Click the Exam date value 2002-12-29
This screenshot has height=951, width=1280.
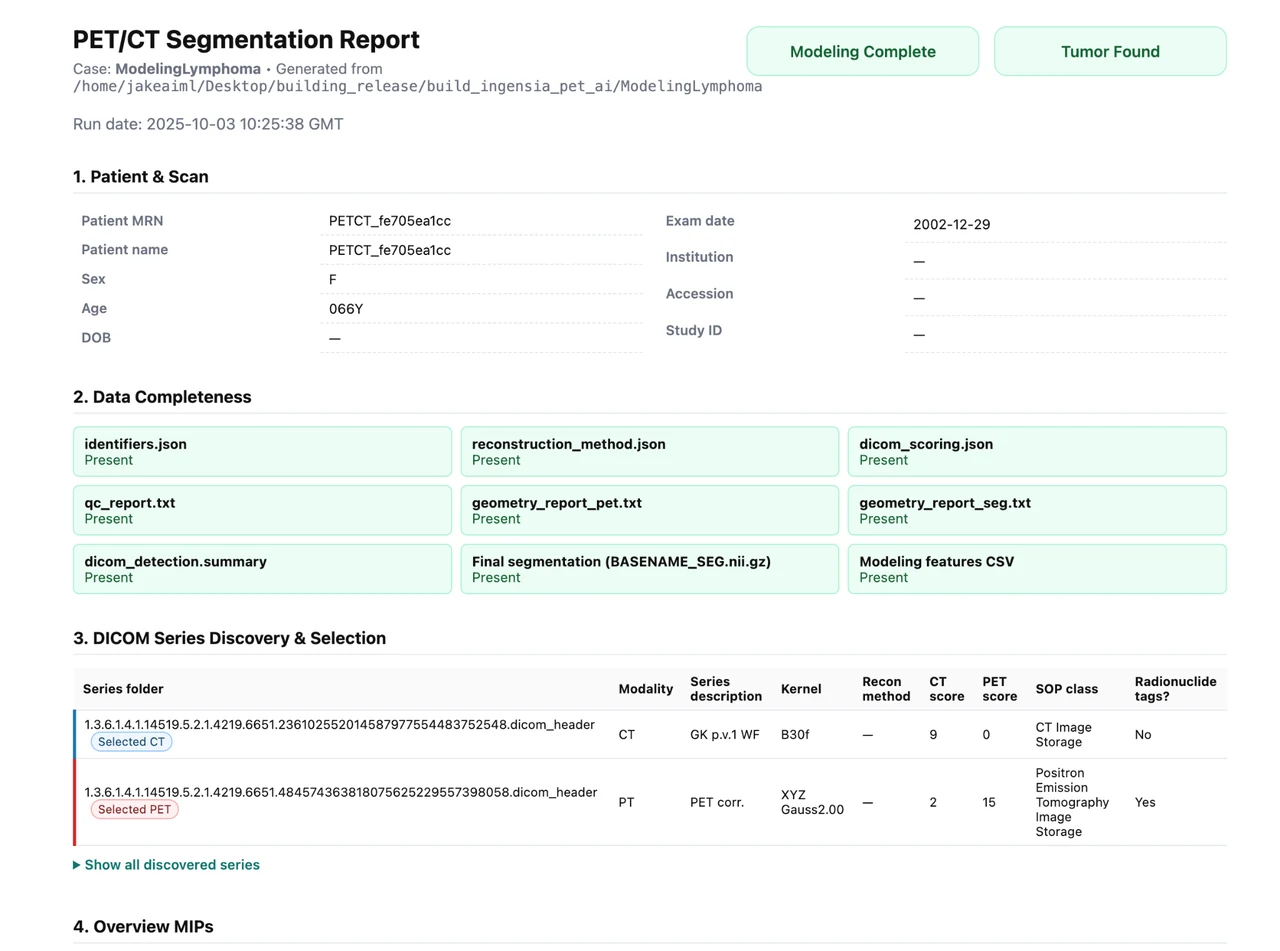coord(951,224)
